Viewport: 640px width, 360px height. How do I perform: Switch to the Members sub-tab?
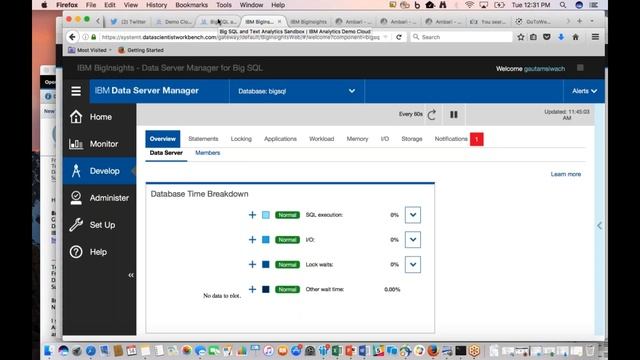[x=208, y=153]
